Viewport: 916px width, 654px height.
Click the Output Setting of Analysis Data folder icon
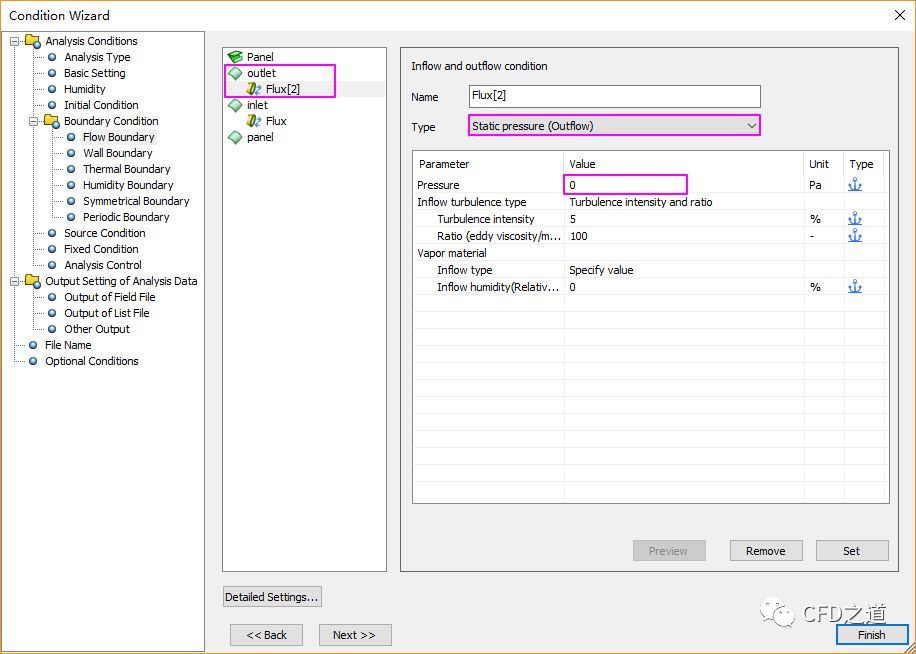click(x=33, y=281)
